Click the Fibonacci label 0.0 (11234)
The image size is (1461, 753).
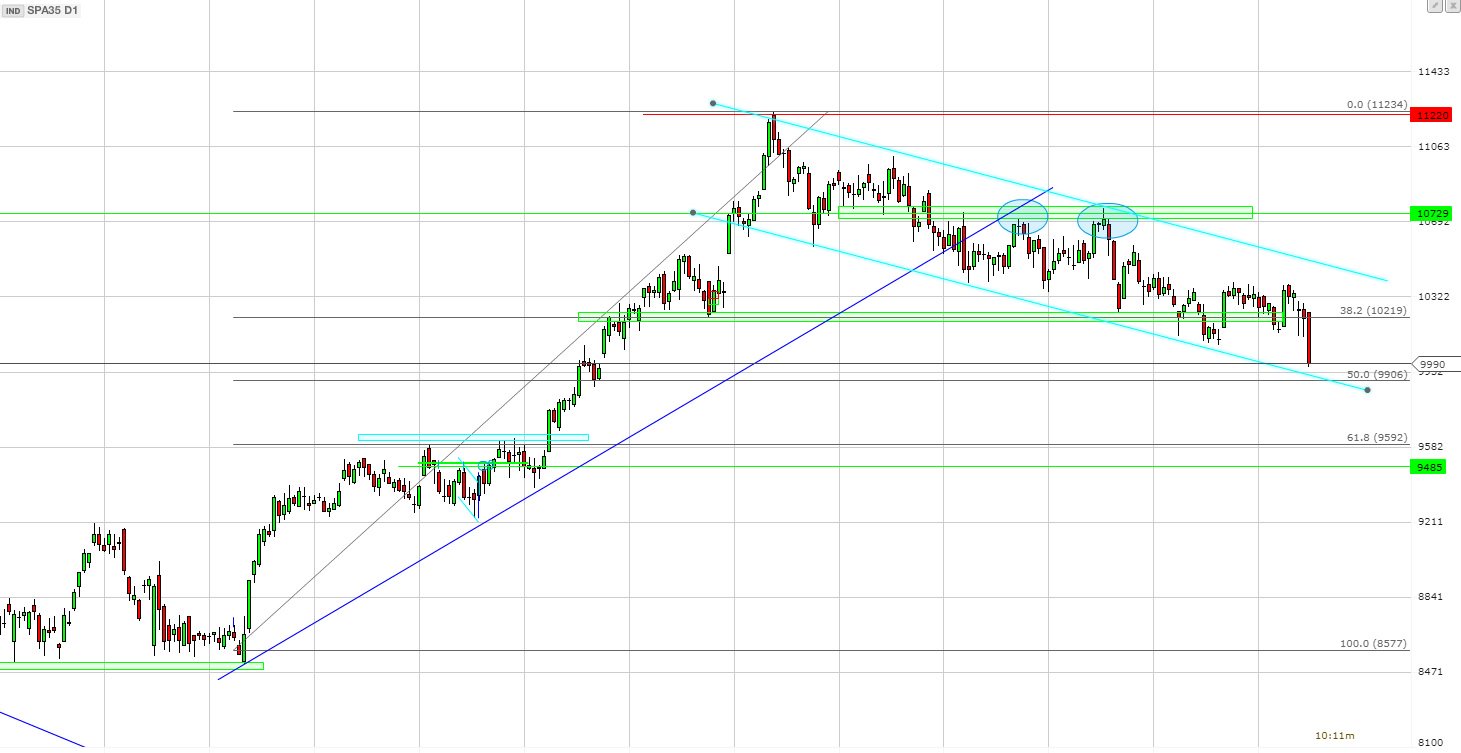(x=1377, y=104)
